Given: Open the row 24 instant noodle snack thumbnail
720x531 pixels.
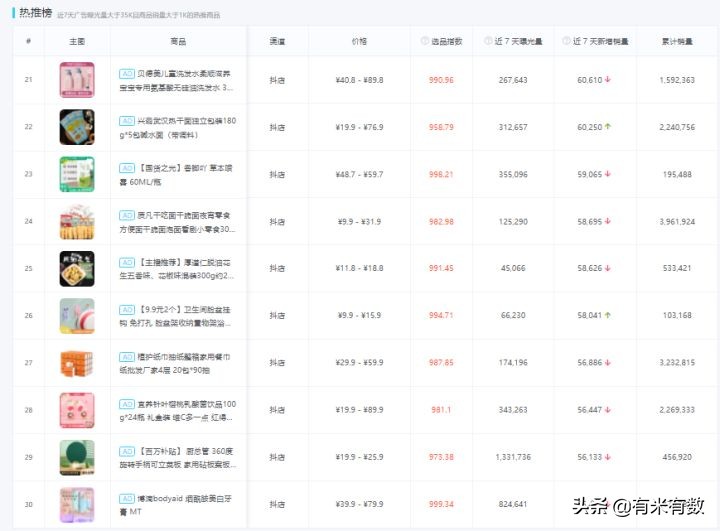Looking at the screenshot, I should tap(77, 221).
